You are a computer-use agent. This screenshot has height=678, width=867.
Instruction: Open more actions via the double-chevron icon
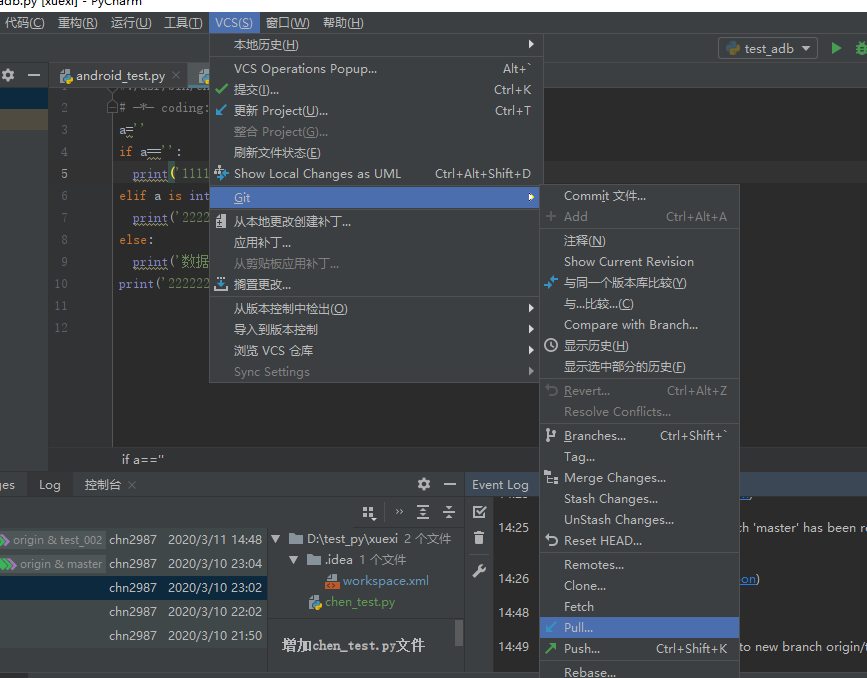point(399,511)
